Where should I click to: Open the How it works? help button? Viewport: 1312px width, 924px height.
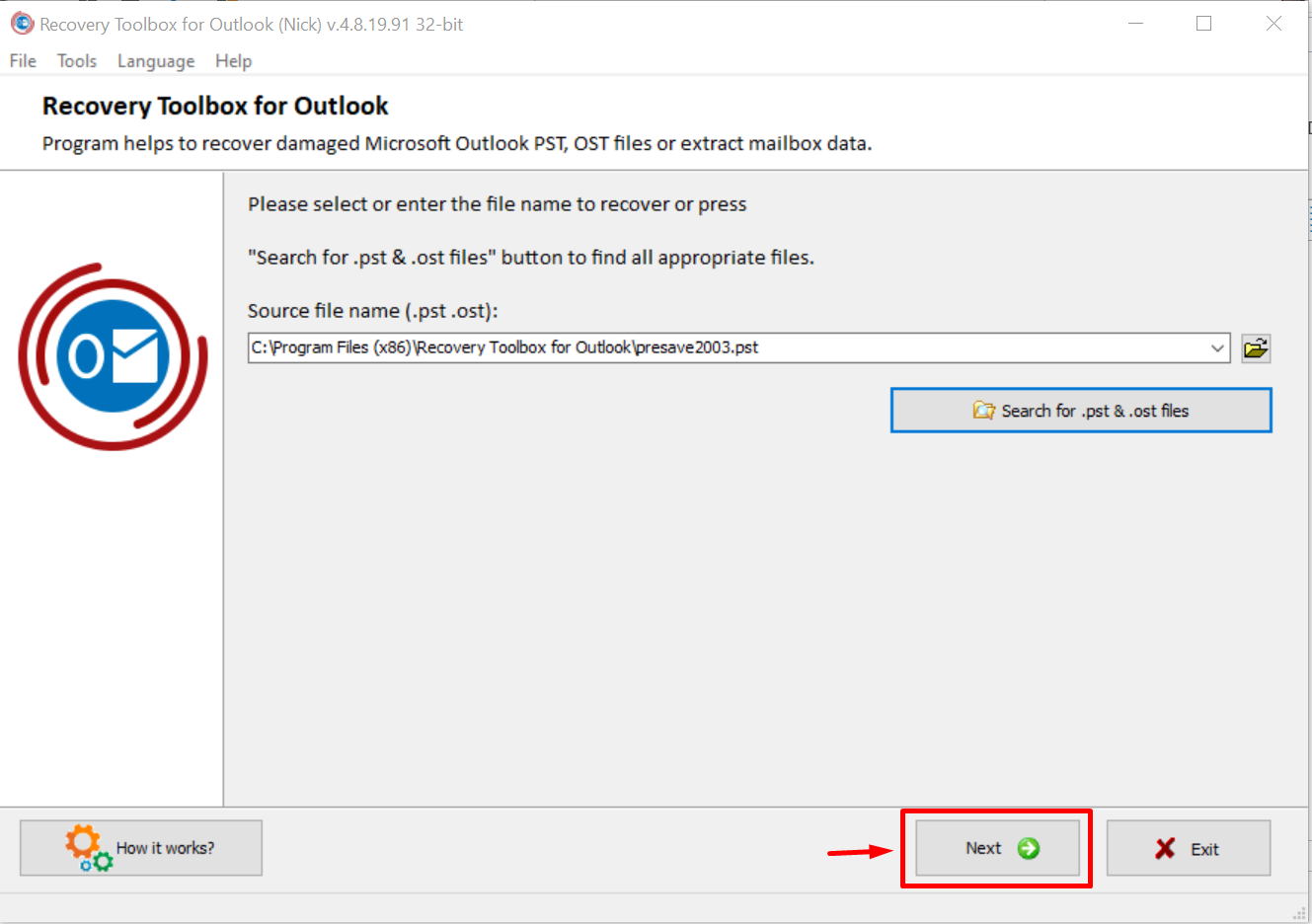[x=141, y=848]
